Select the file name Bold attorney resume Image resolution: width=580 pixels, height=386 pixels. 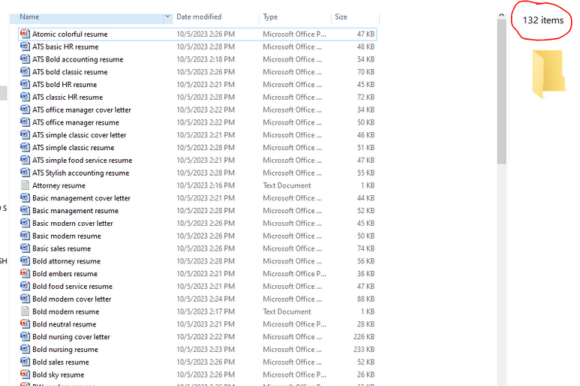coord(66,261)
